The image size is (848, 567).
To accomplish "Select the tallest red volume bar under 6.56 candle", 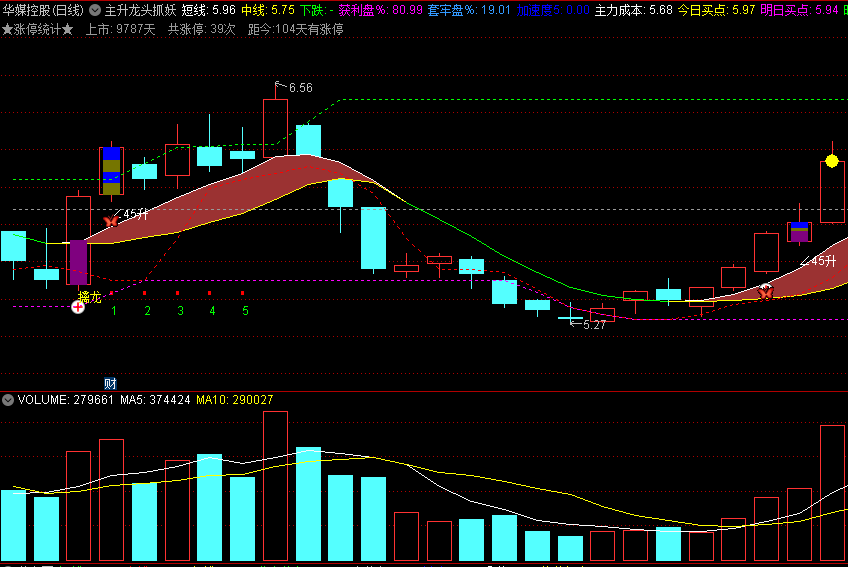I will tap(275, 486).
